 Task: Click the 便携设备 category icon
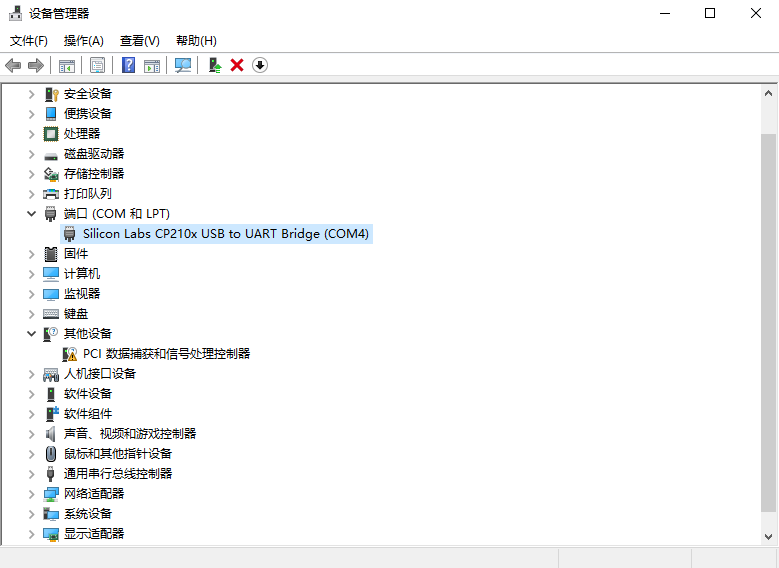coord(51,114)
